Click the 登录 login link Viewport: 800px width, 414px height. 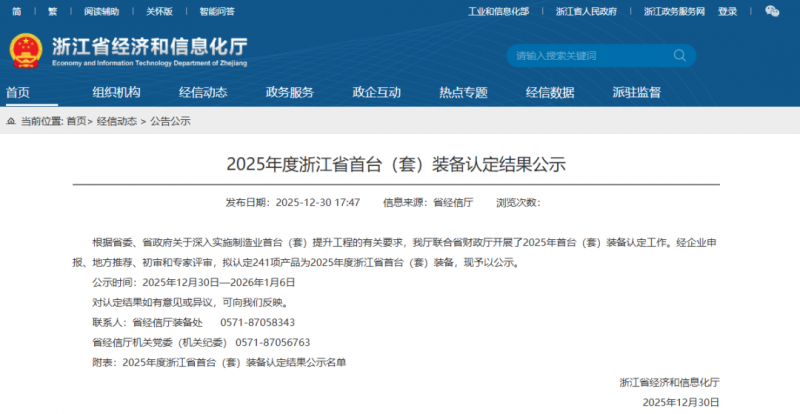click(727, 12)
